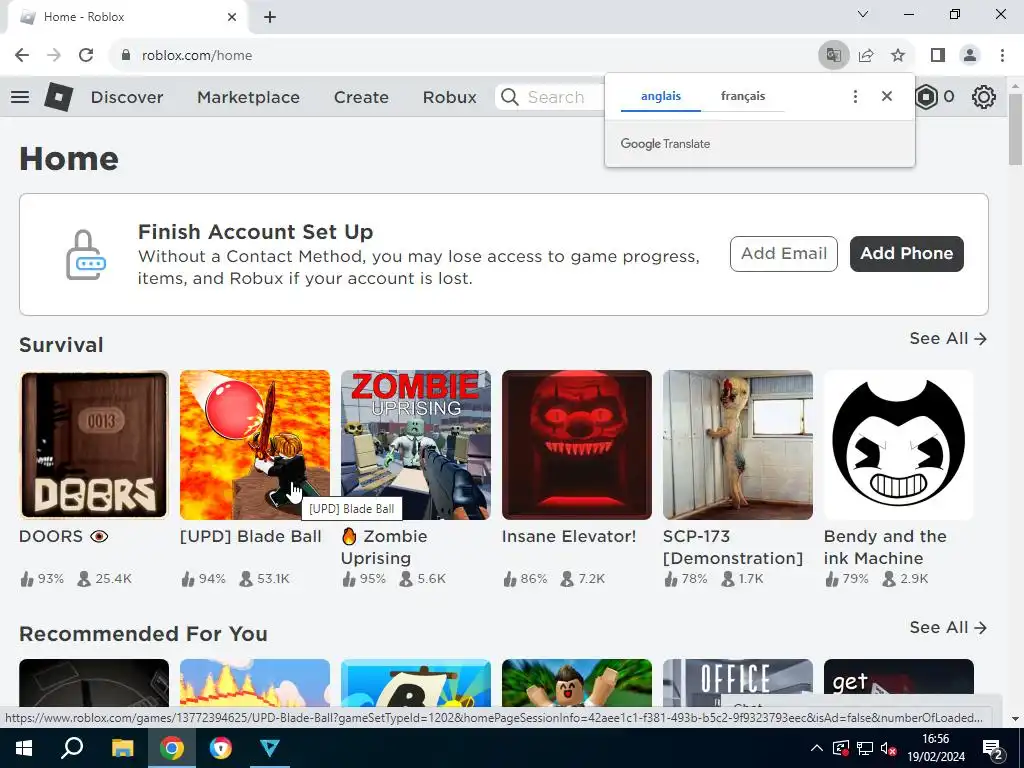
Task: Open the Brave browser taskbar icon
Action: (x=221, y=748)
